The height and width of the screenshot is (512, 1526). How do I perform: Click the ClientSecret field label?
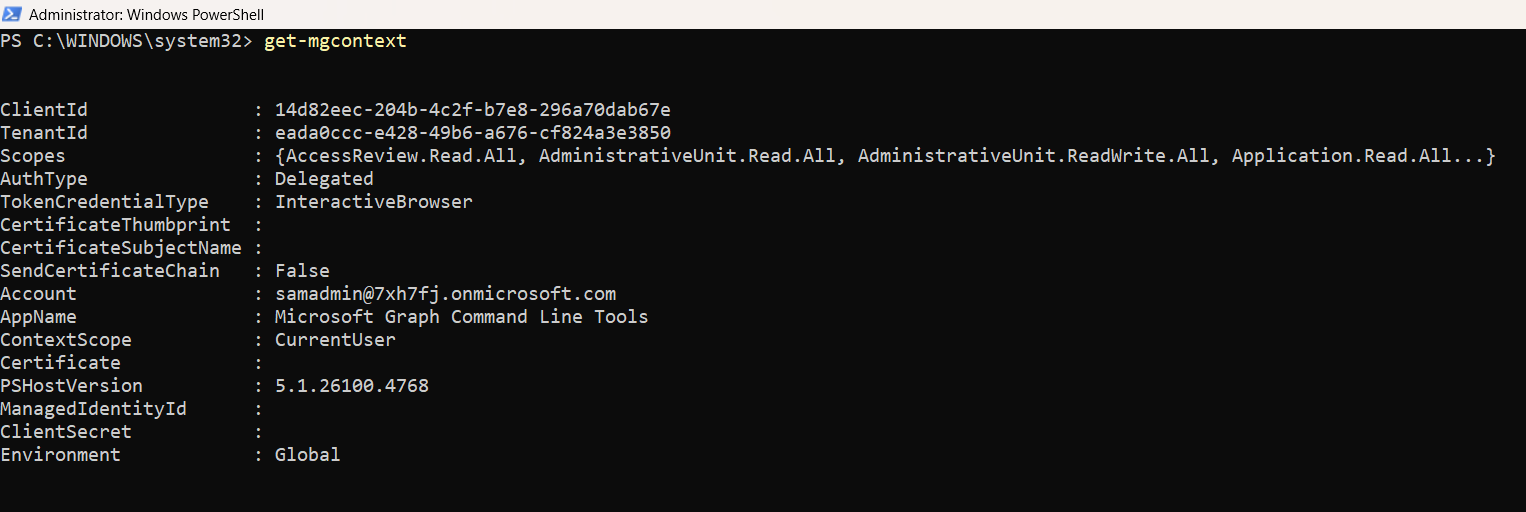click(x=66, y=432)
